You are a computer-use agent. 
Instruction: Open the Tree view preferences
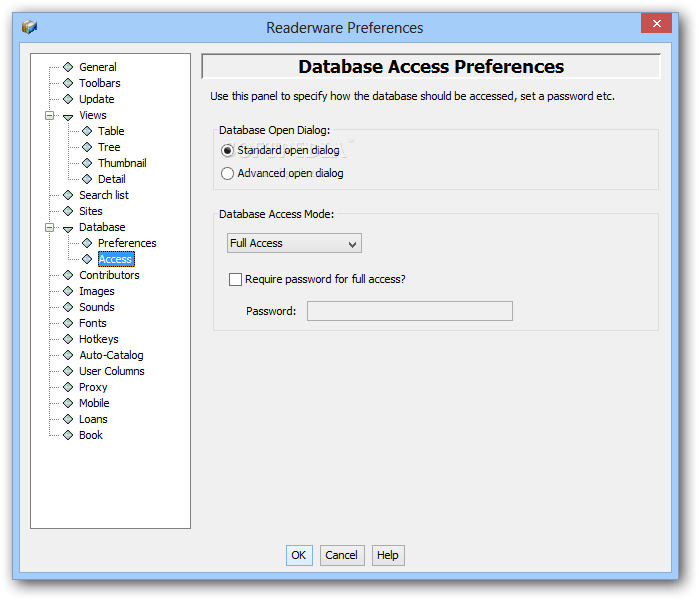pyautogui.click(x=109, y=147)
